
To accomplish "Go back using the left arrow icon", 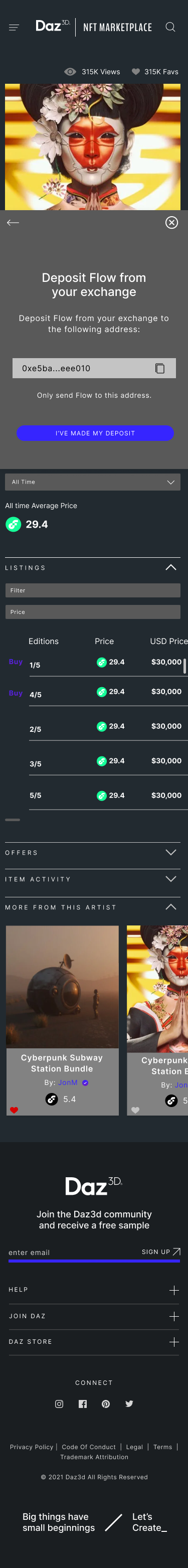I will (x=13, y=223).
